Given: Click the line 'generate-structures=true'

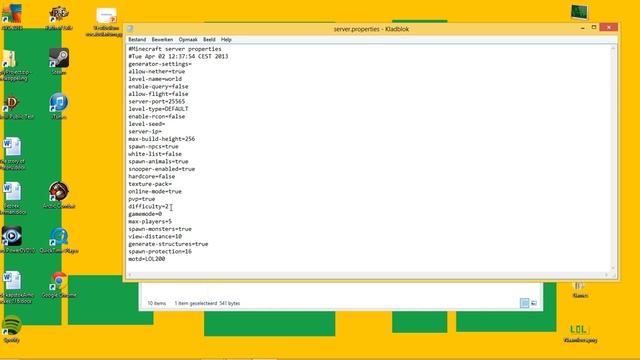Looking at the screenshot, I should click(x=168, y=244).
